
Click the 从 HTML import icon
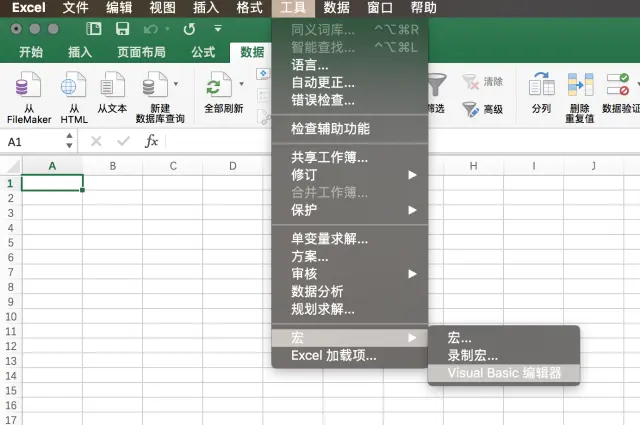[x=73, y=85]
